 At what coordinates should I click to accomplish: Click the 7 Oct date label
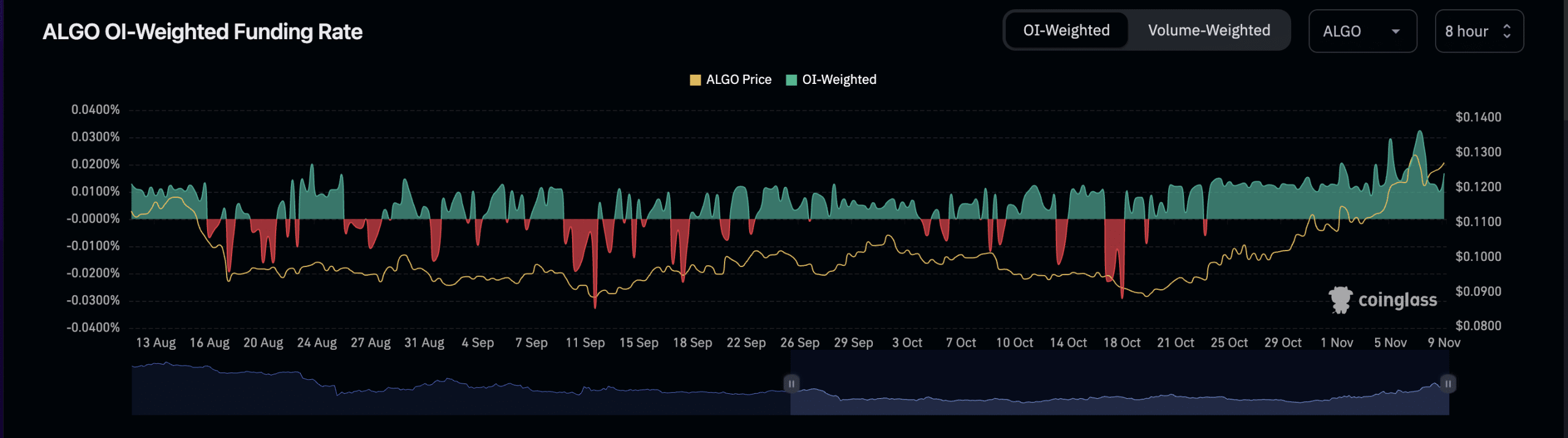point(961,343)
